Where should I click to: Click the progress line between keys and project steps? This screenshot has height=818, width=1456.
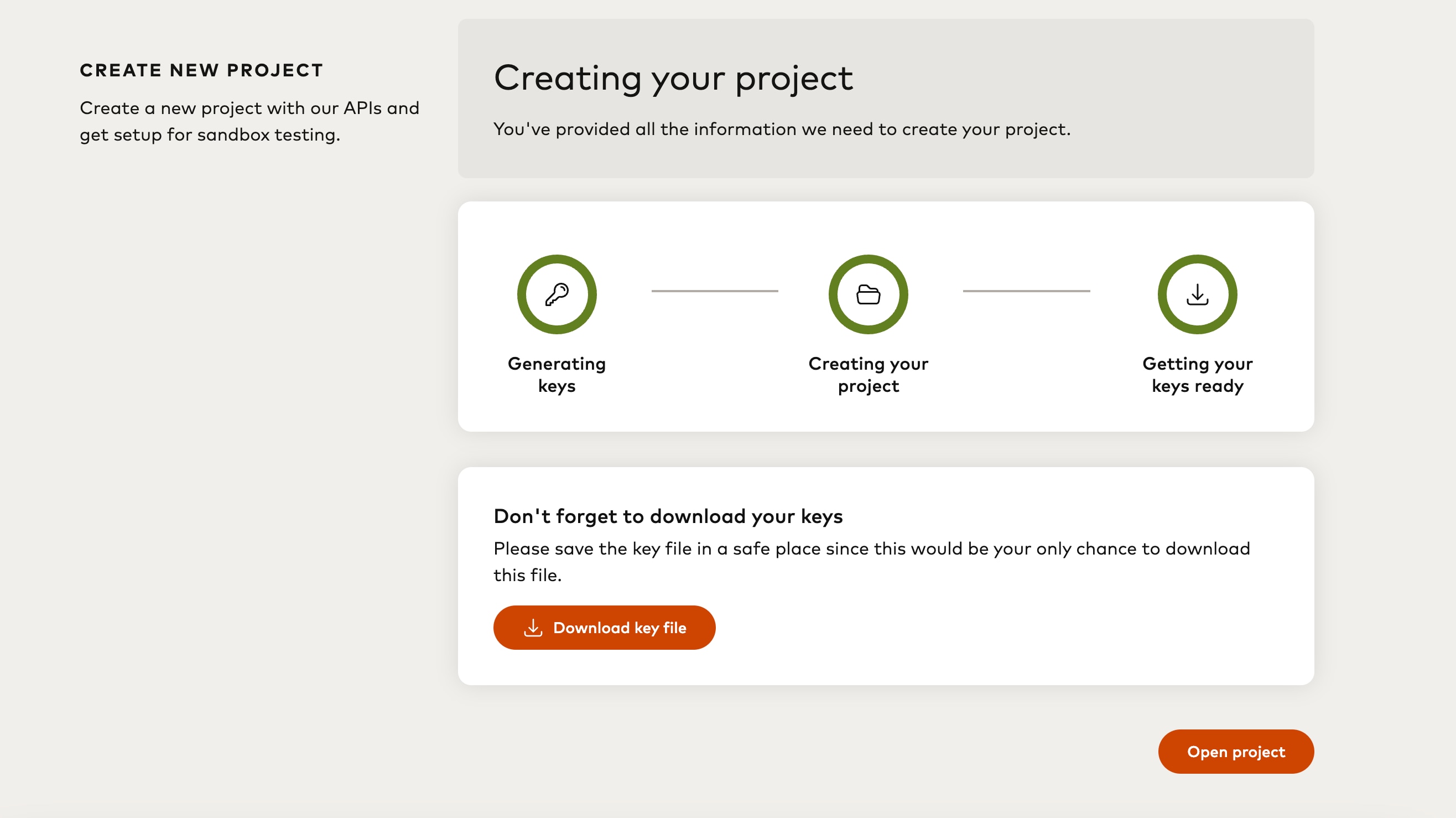click(714, 291)
